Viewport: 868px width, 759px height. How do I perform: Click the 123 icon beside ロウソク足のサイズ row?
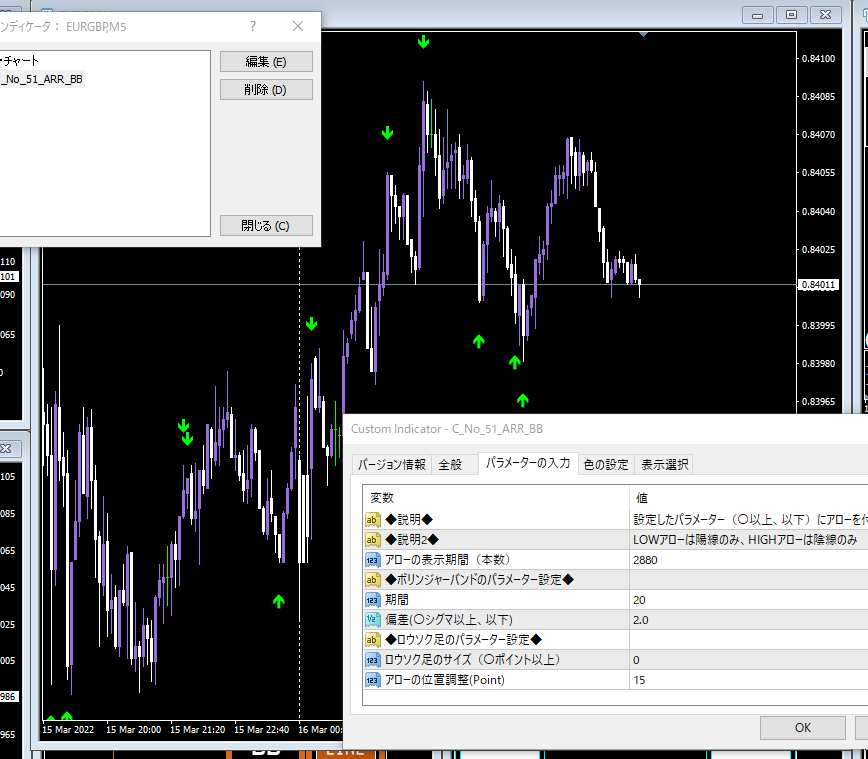click(x=373, y=659)
